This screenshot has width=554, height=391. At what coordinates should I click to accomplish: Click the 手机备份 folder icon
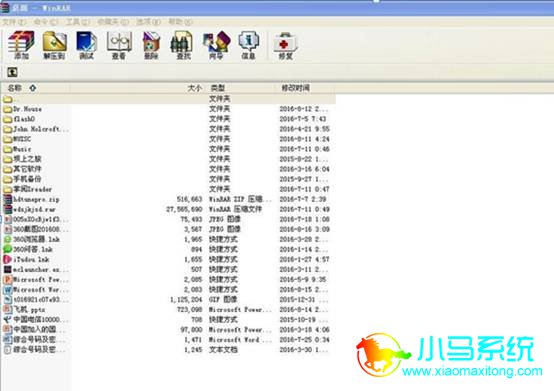tap(8, 179)
